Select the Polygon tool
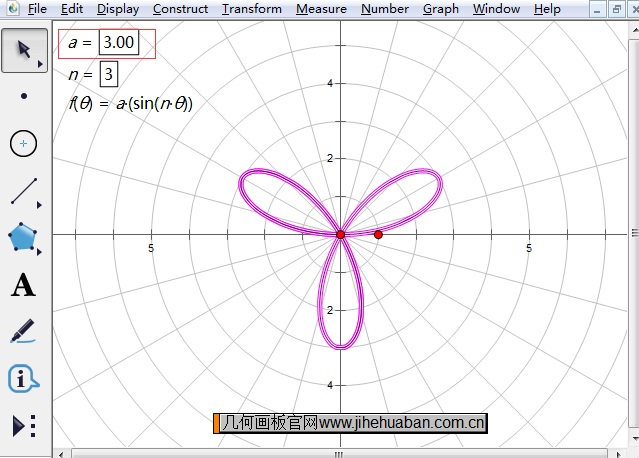The image size is (639, 458). (22, 236)
